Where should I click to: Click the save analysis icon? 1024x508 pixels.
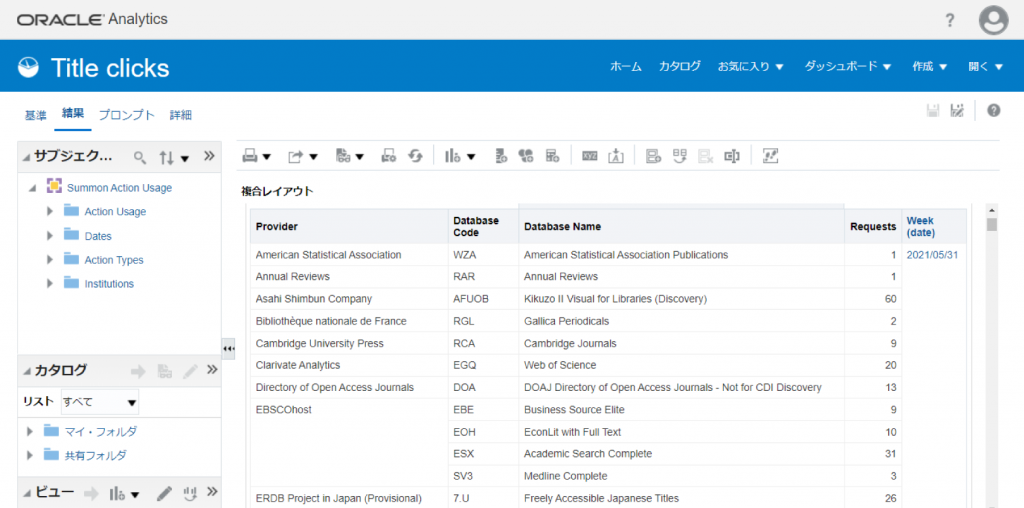933,110
